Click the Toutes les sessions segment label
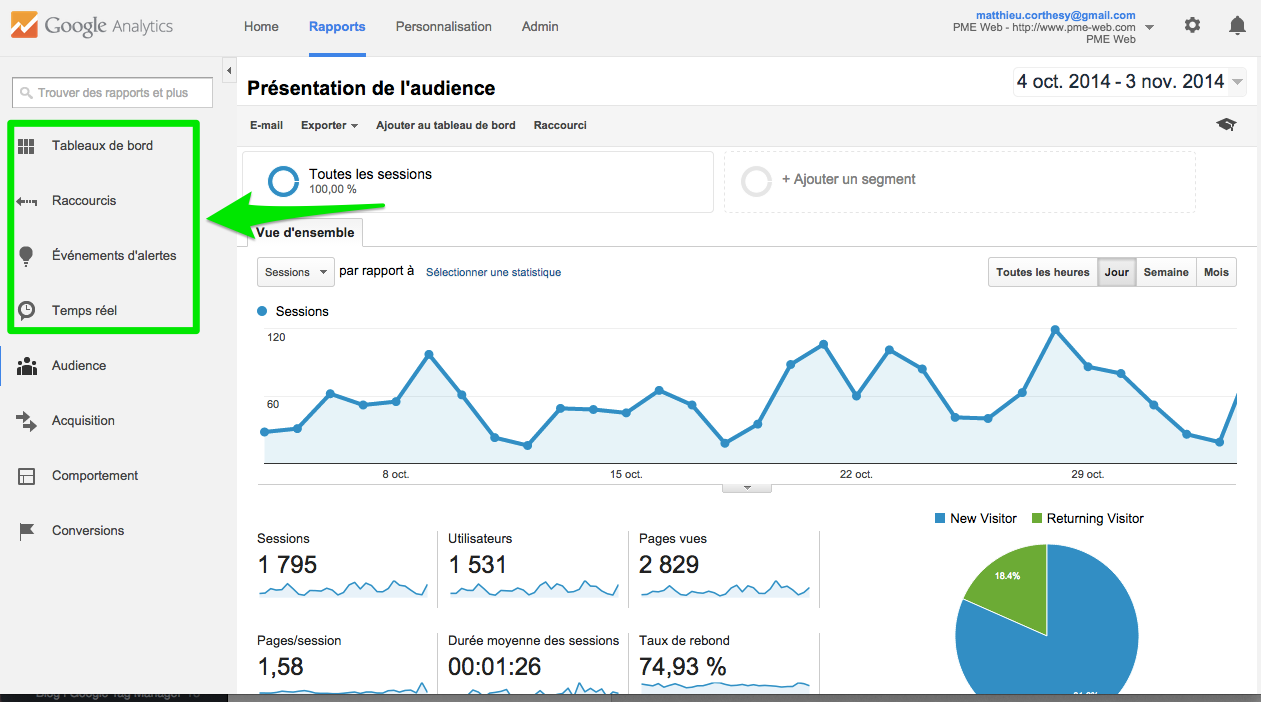This screenshot has height=702, width=1261. [x=370, y=174]
